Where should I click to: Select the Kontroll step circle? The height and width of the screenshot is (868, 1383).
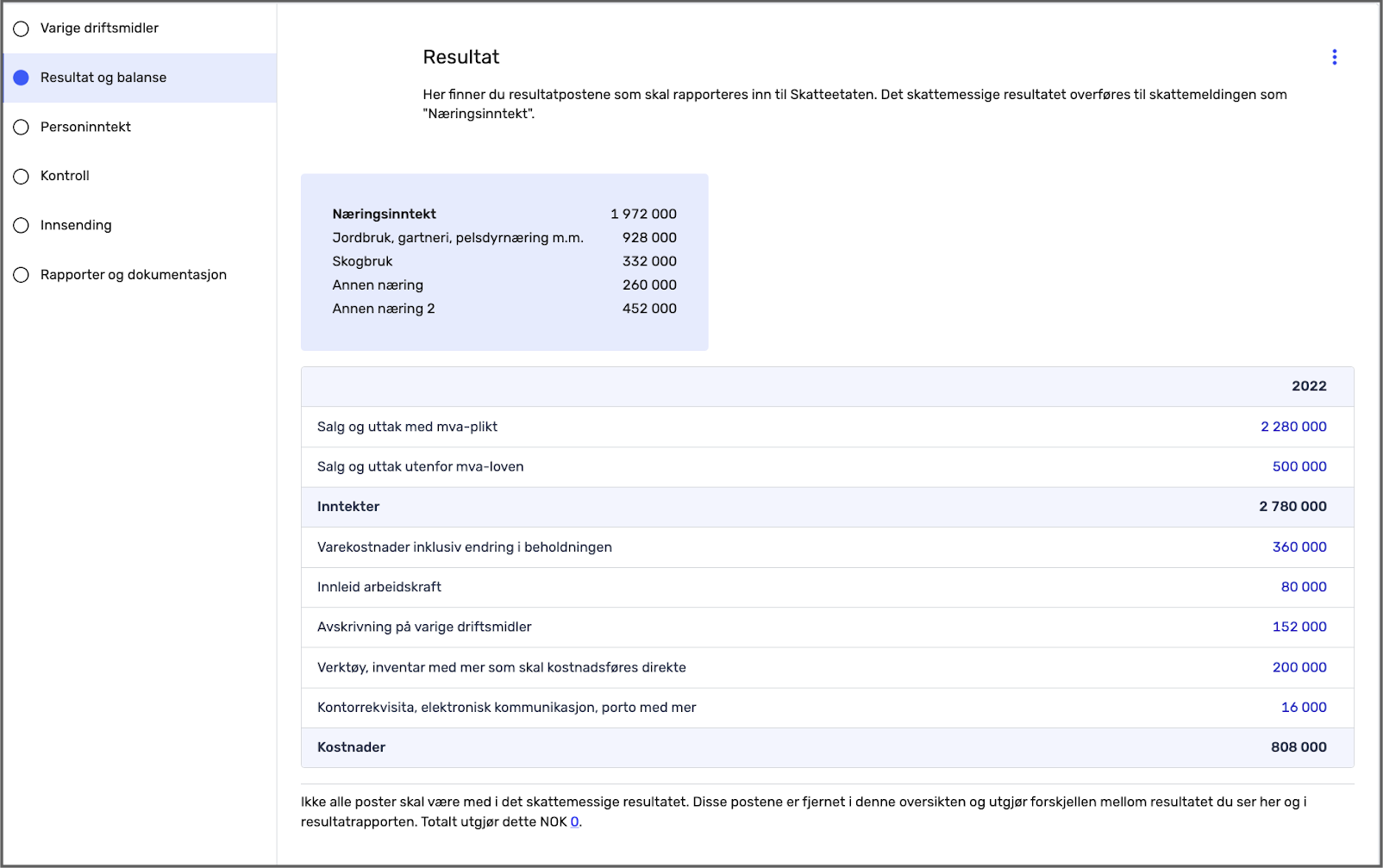[x=22, y=177]
